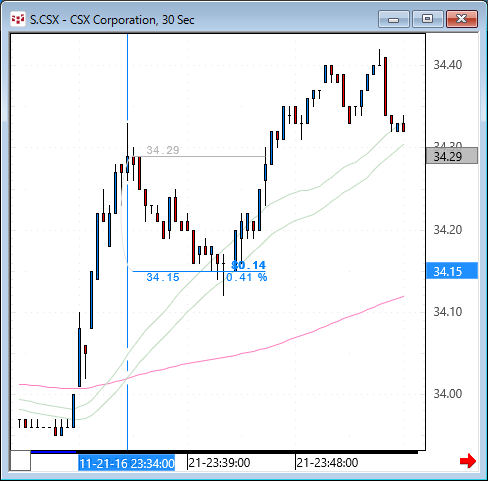
Task: Click the window title S.CSX - CSX Corporation
Action: [x=112, y=20]
